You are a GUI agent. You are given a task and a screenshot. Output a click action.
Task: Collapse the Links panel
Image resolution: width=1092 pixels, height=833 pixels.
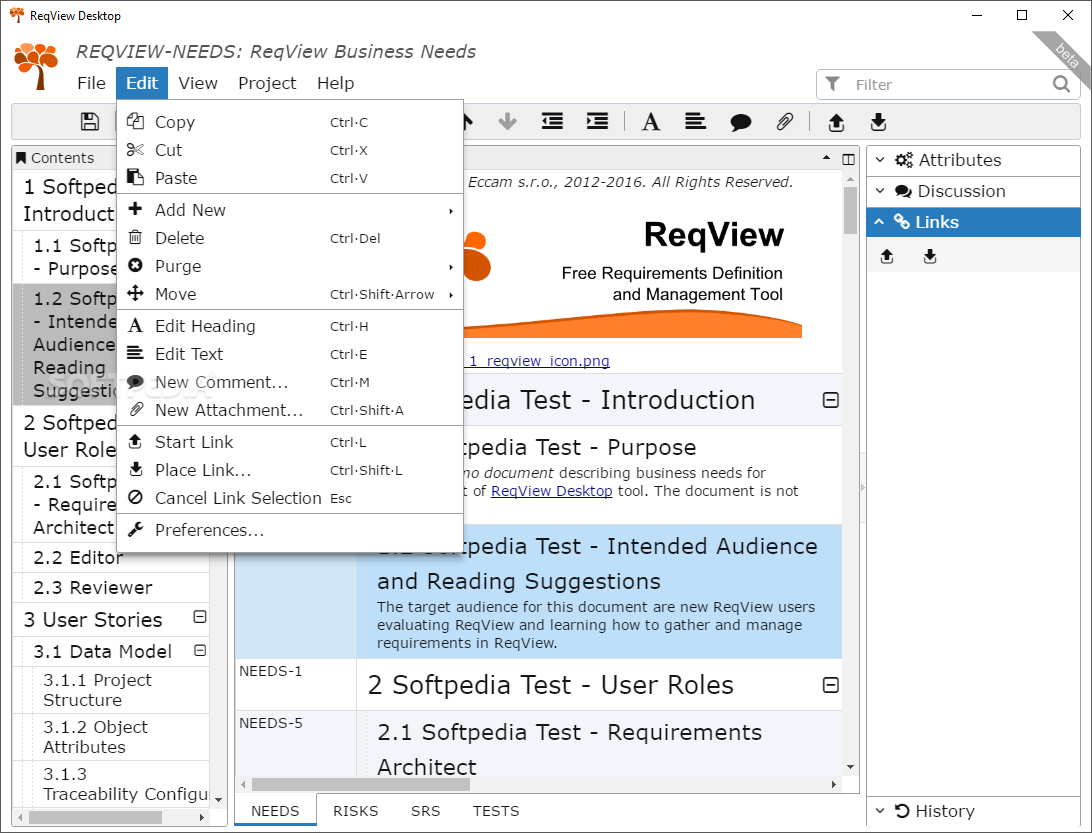973,221
